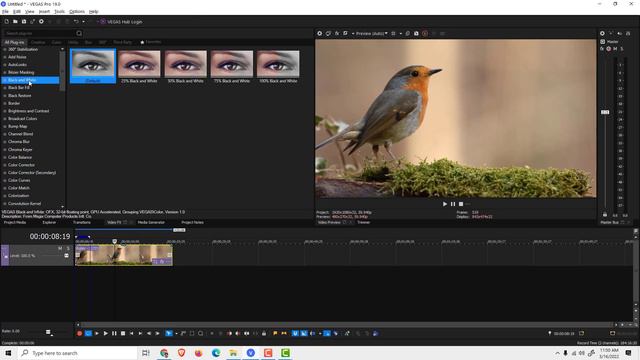Click the bird video clip on timeline
Viewport: 640px width, 360px height.
click(x=124, y=255)
